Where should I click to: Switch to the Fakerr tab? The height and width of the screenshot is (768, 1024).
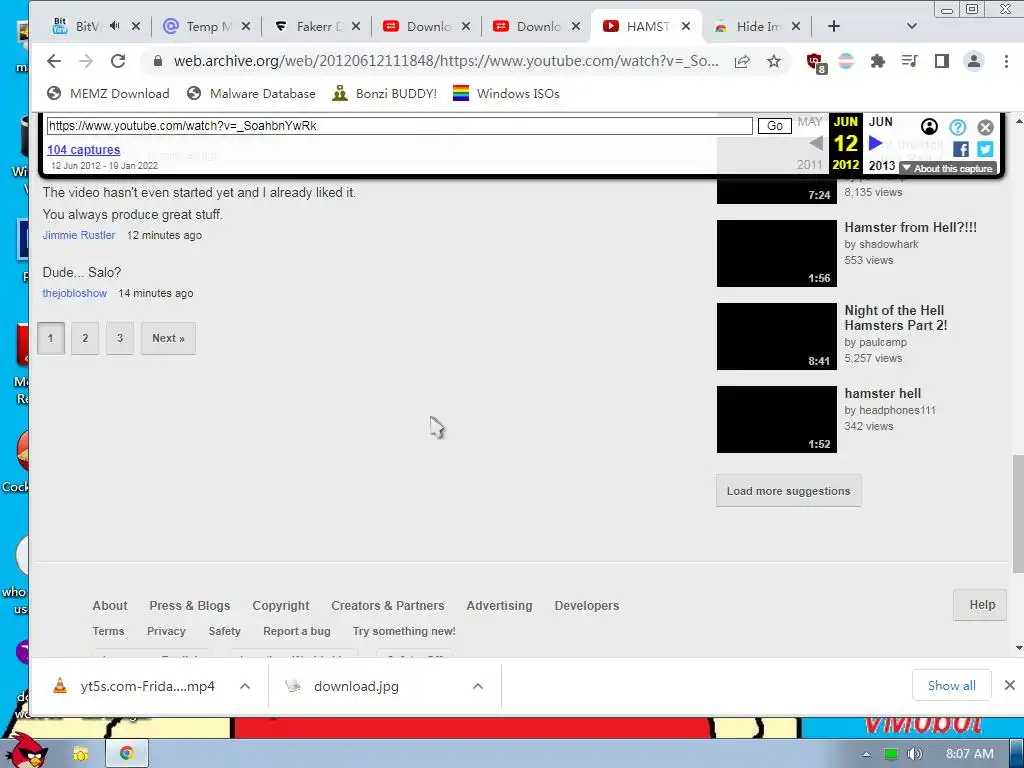(318, 26)
